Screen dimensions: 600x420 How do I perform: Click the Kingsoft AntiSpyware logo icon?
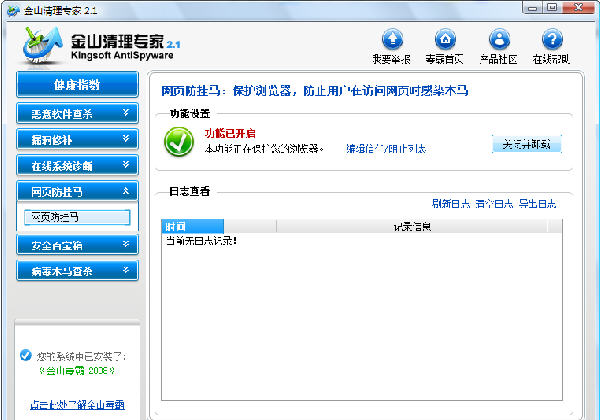tap(41, 45)
